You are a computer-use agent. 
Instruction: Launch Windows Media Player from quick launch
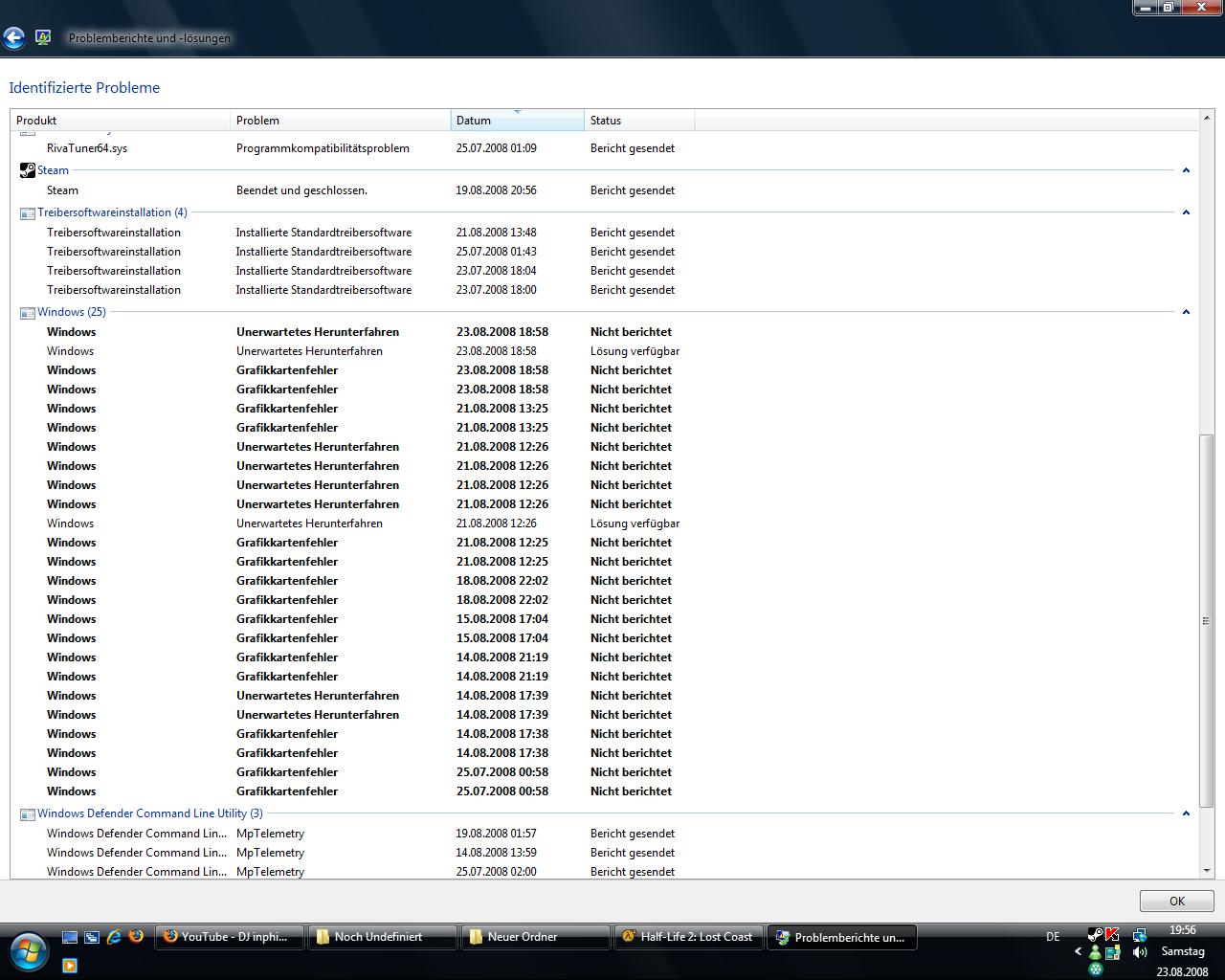coord(70,965)
